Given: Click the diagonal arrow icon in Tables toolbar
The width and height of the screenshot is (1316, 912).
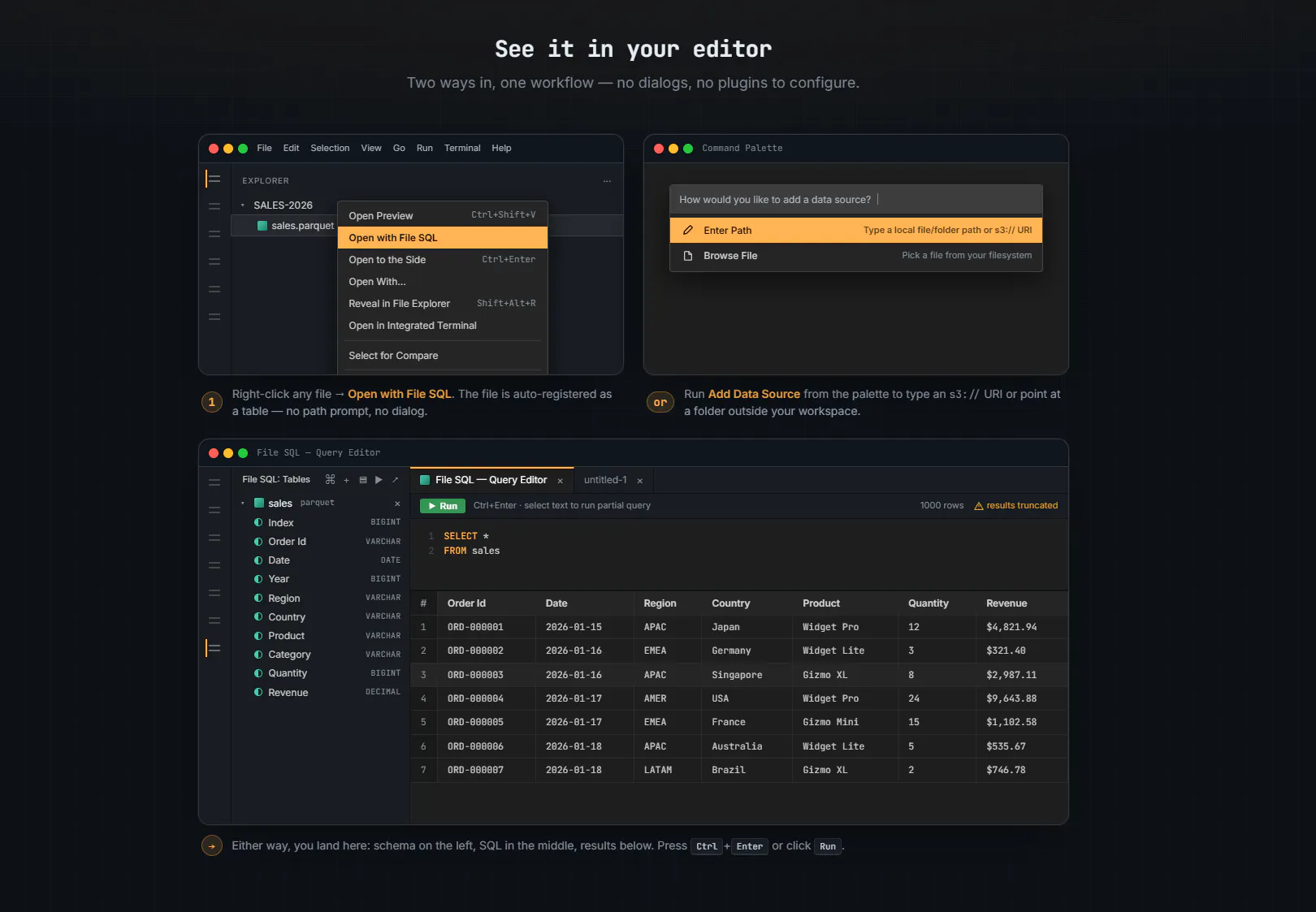Looking at the screenshot, I should 396,480.
